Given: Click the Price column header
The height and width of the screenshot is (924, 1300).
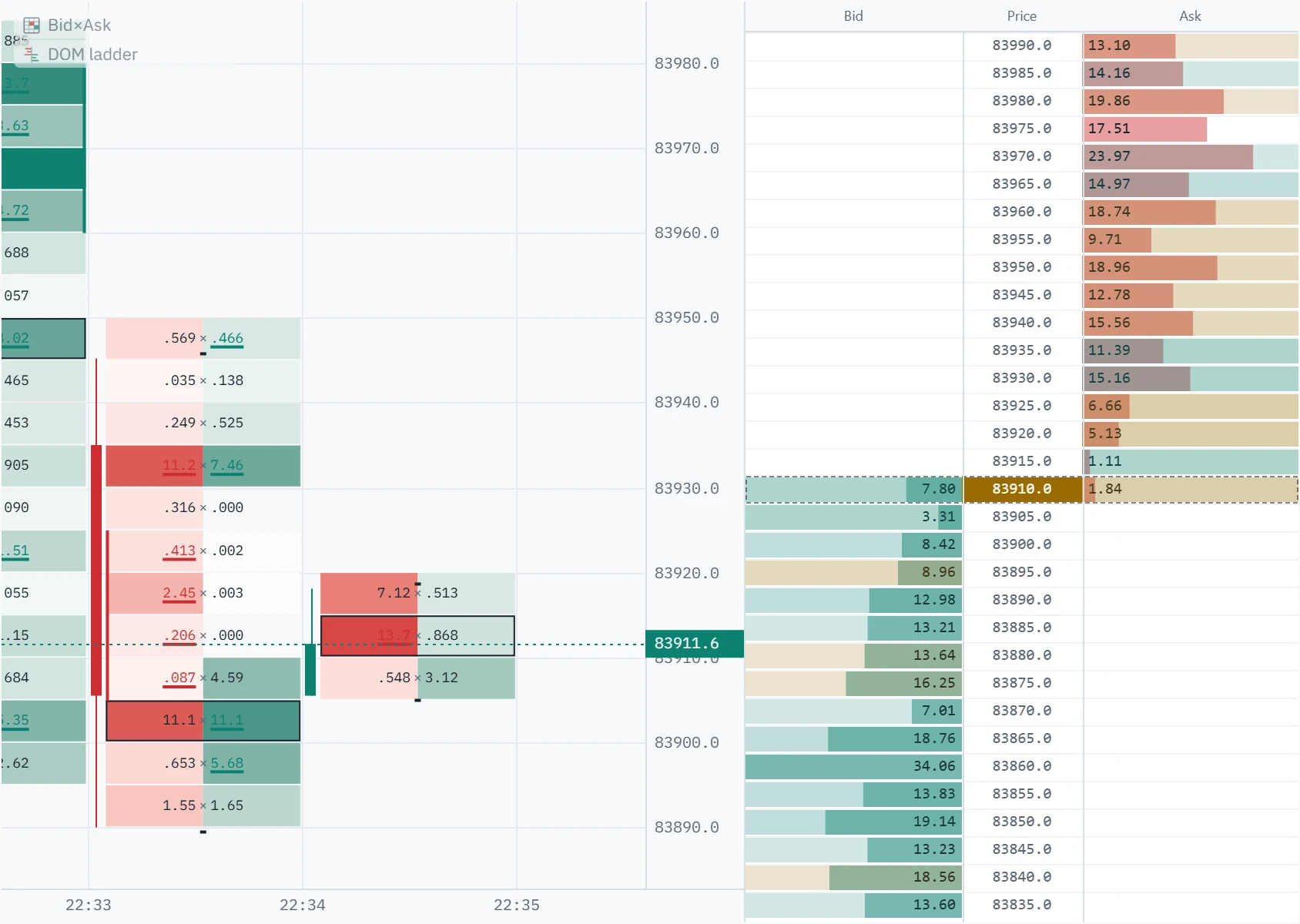Looking at the screenshot, I should 1022,16.
